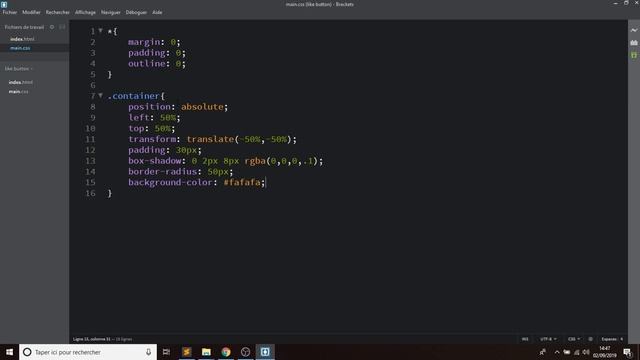Image resolution: width=640 pixels, height=360 pixels.
Task: Click the margin property on line 2
Action: click(x=144, y=42)
